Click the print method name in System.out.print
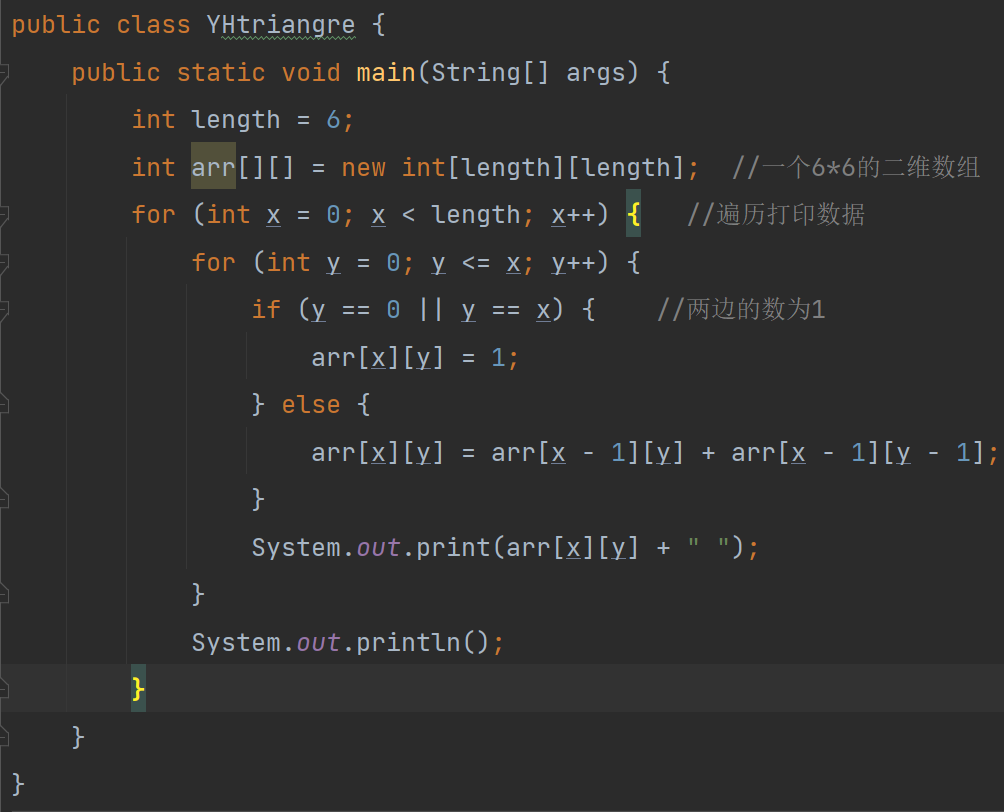Screen dimensions: 1004x812 click(x=453, y=548)
